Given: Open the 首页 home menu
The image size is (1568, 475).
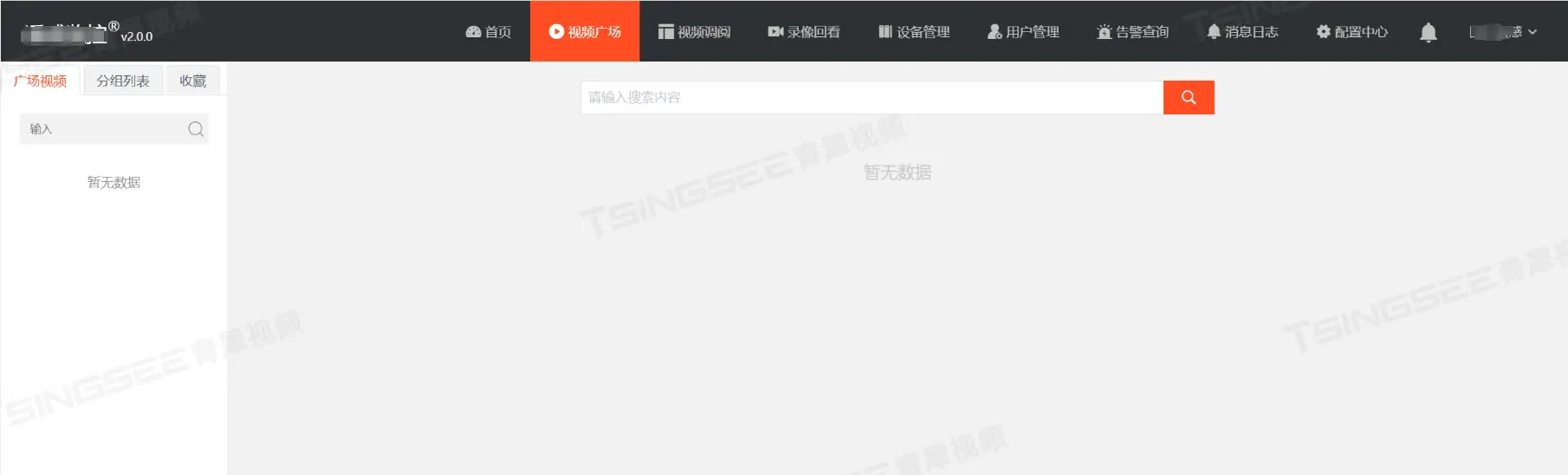Looking at the screenshot, I should coord(489,31).
